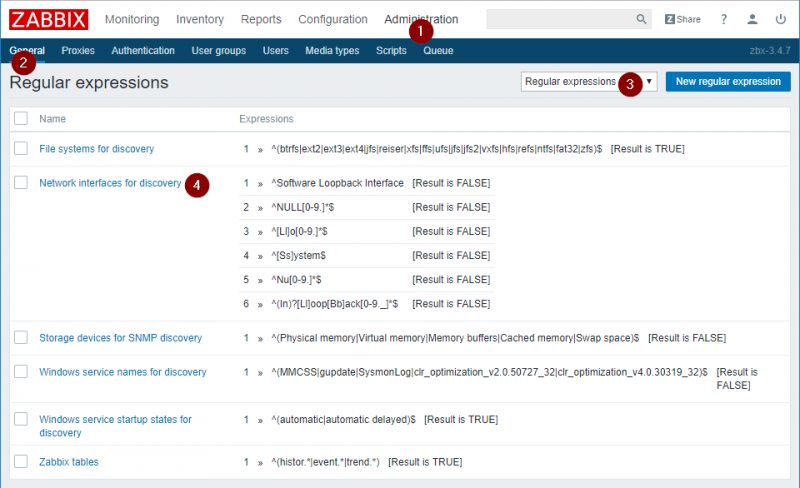Open File systems for discovery link

96,149
